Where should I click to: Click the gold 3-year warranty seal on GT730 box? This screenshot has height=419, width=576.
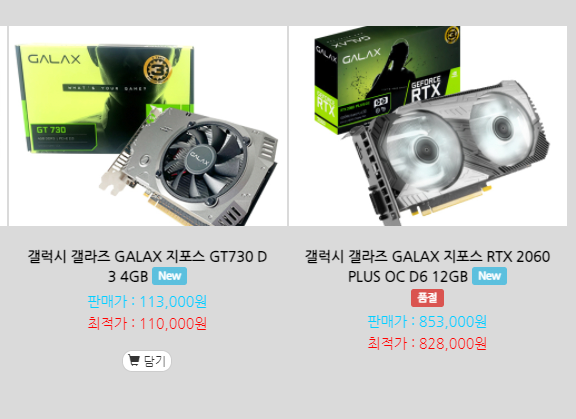(157, 68)
